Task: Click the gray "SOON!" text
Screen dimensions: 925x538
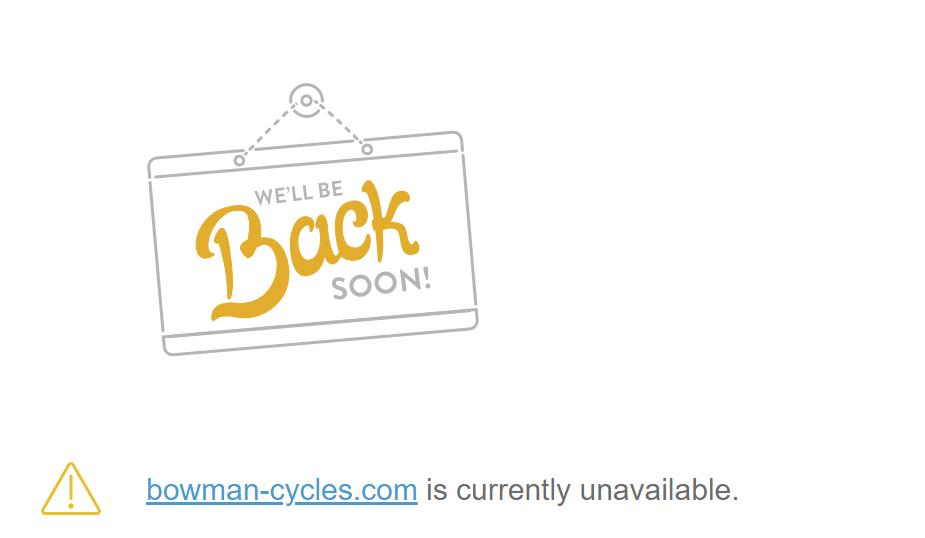Action: click(381, 284)
